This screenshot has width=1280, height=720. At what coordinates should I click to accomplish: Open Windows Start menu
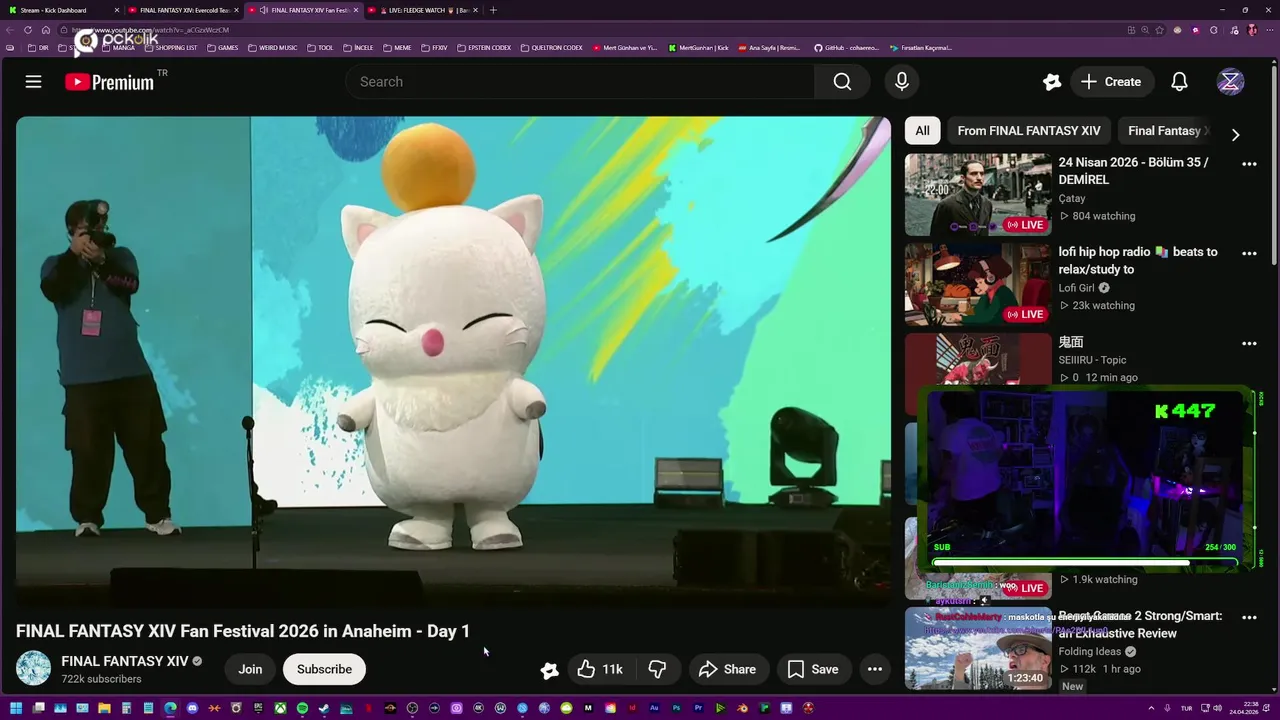click(x=16, y=709)
